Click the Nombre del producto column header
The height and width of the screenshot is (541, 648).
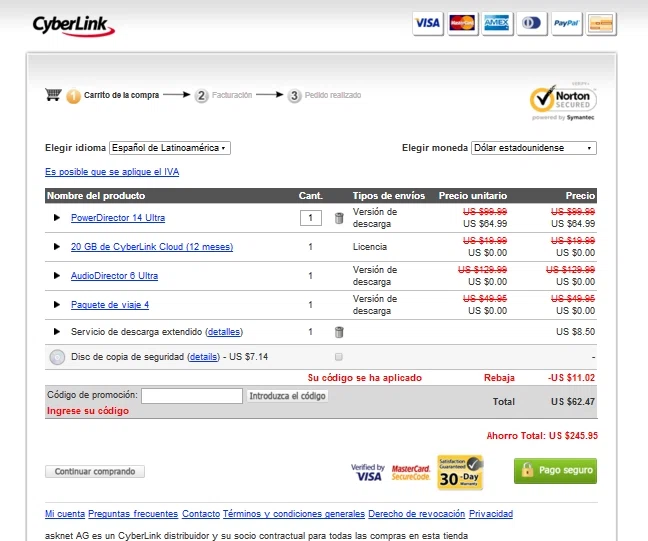[96, 196]
